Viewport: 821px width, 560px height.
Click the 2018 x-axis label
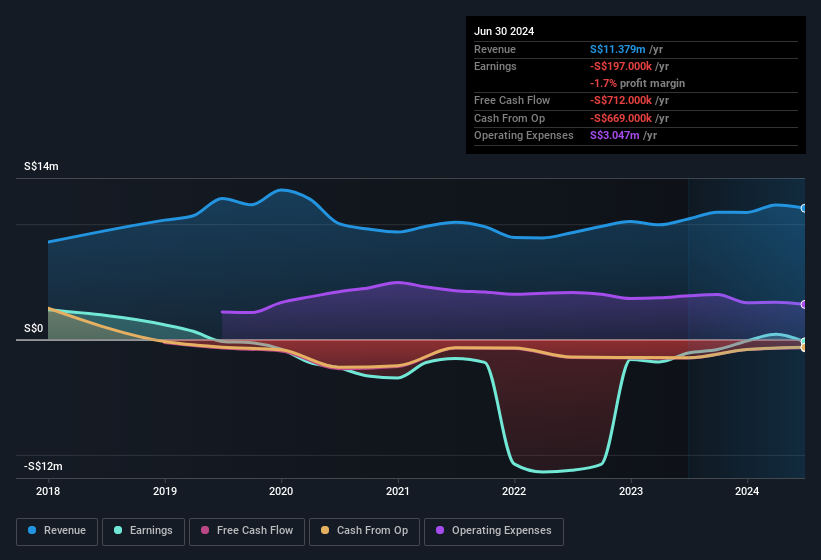(48, 491)
